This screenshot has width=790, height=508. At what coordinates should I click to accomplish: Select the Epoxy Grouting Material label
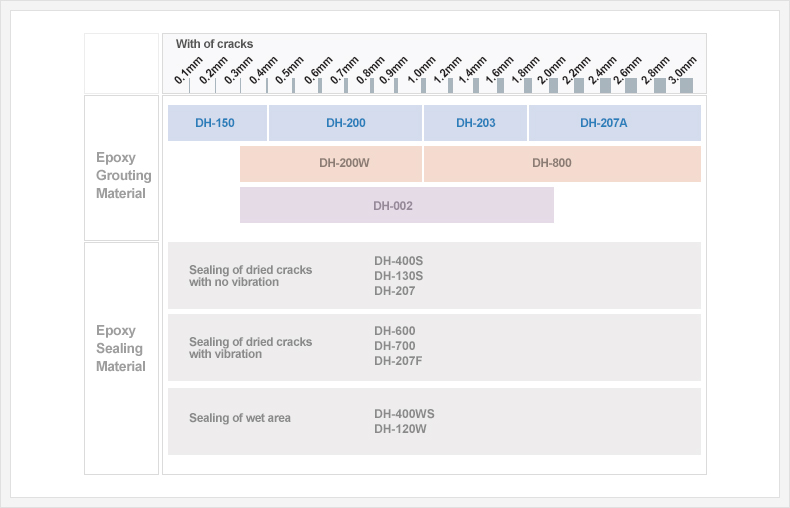coord(123,176)
